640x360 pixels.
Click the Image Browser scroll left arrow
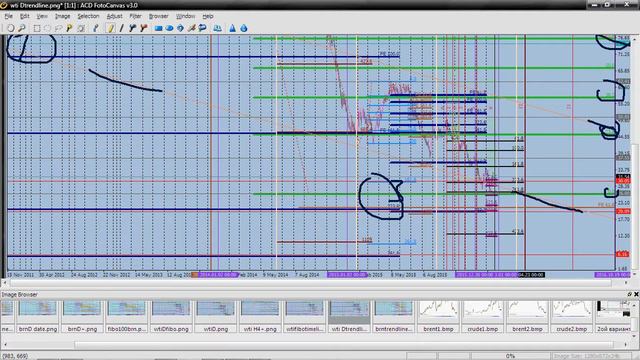pyautogui.click(x=4, y=345)
